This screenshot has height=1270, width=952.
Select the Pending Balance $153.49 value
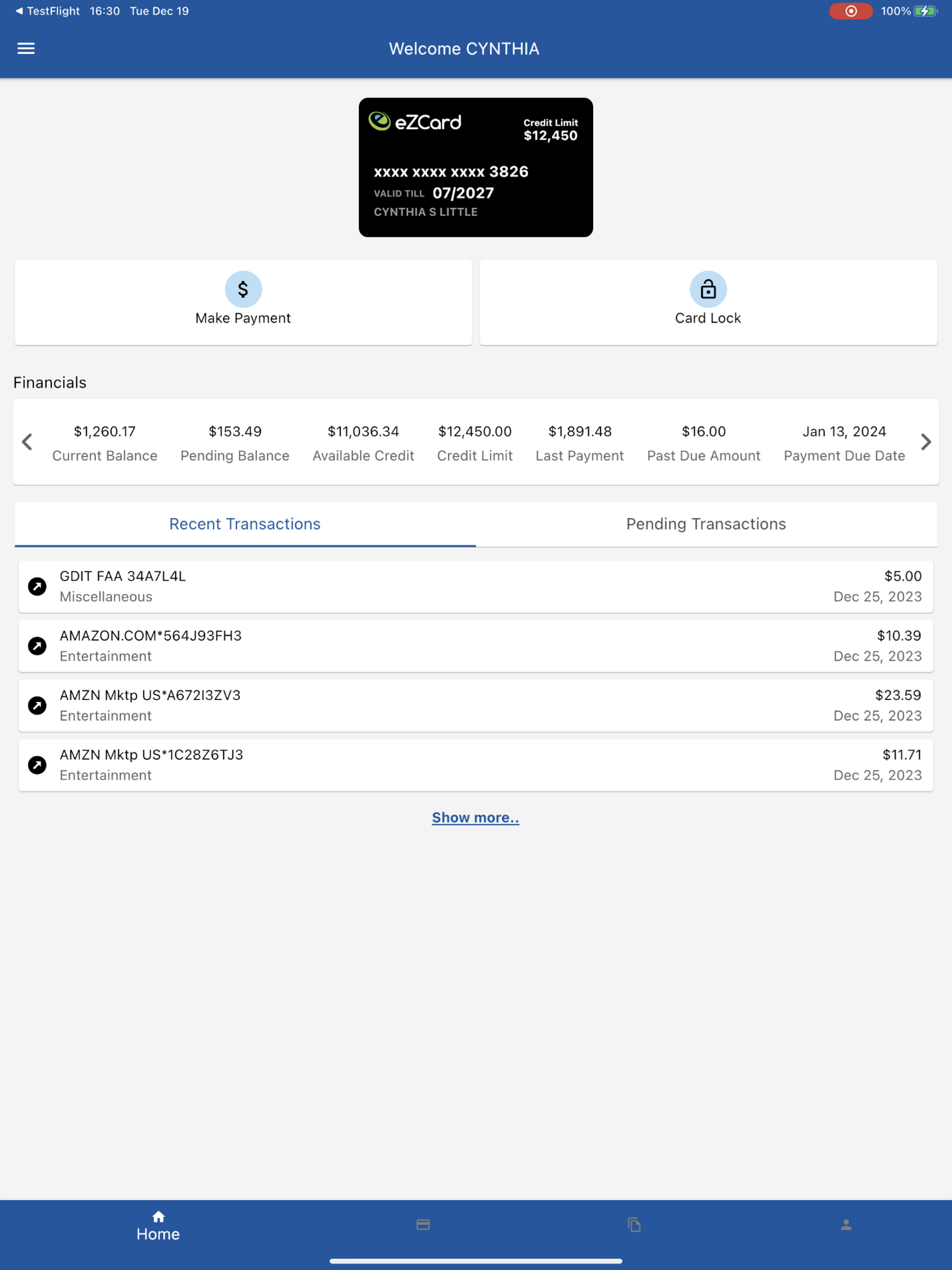pyautogui.click(x=235, y=431)
